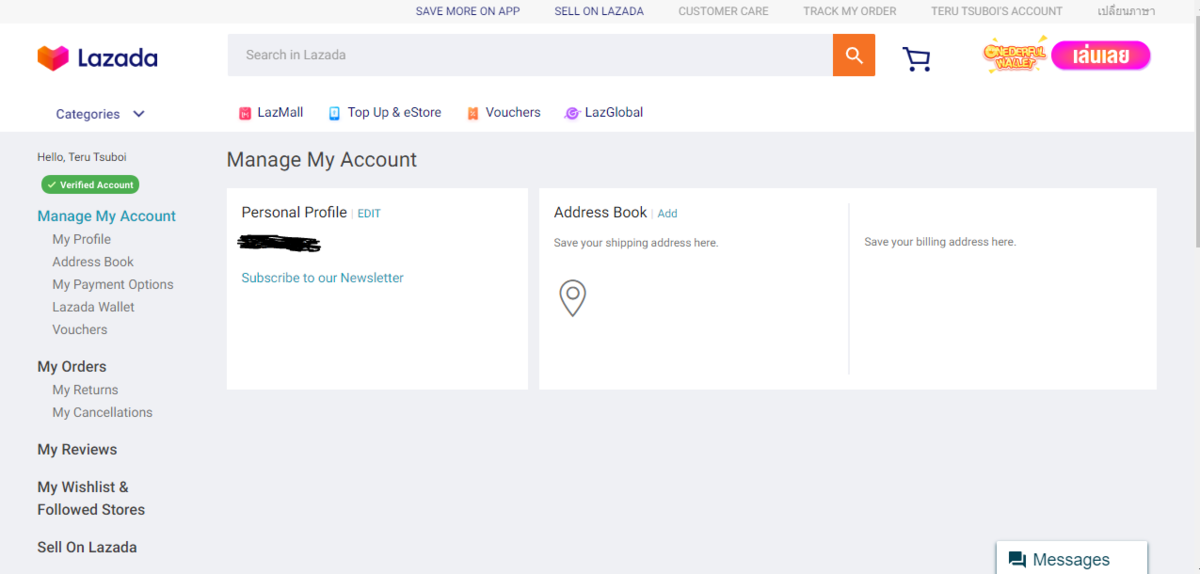This screenshot has width=1200, height=574.
Task: Open My Returns in sidebar
Action: [x=85, y=390]
